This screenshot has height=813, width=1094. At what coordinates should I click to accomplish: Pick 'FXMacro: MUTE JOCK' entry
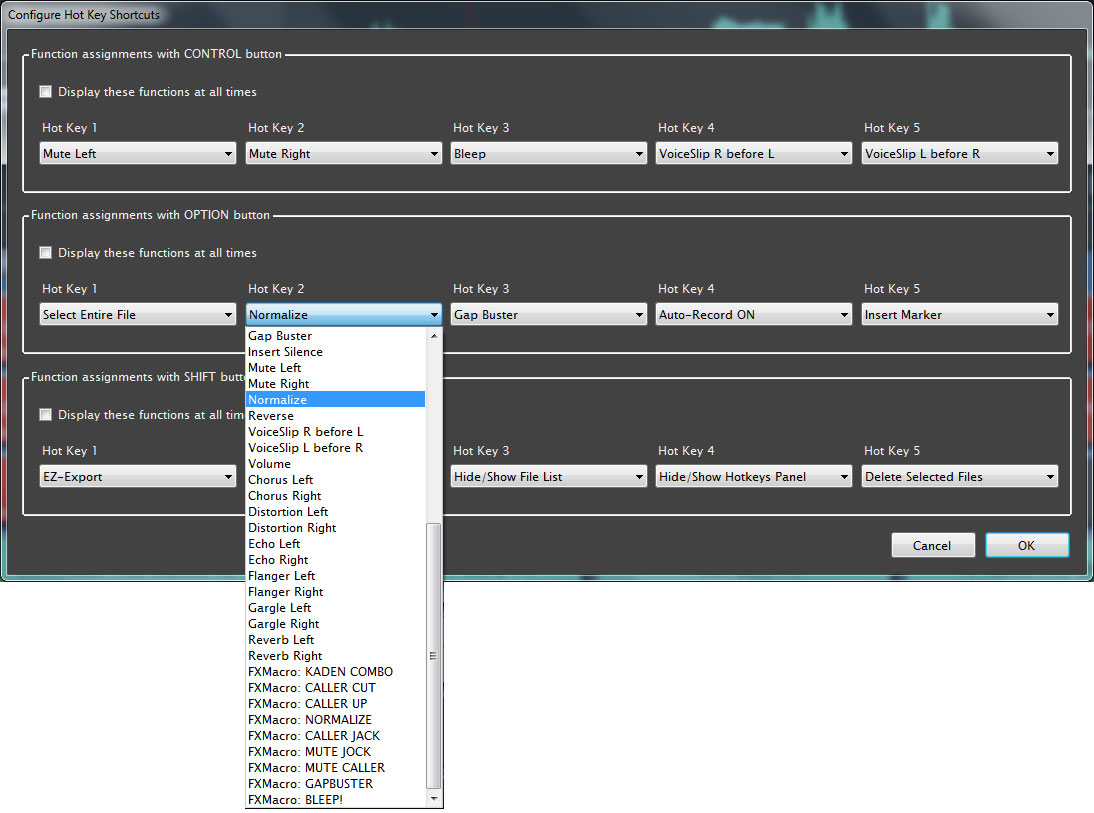[336, 752]
